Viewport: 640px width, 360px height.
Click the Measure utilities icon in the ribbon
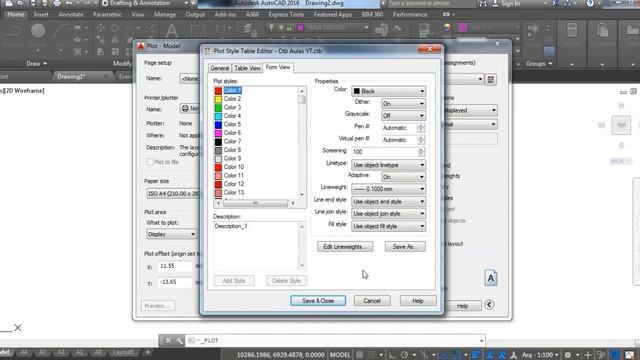pos(572,31)
